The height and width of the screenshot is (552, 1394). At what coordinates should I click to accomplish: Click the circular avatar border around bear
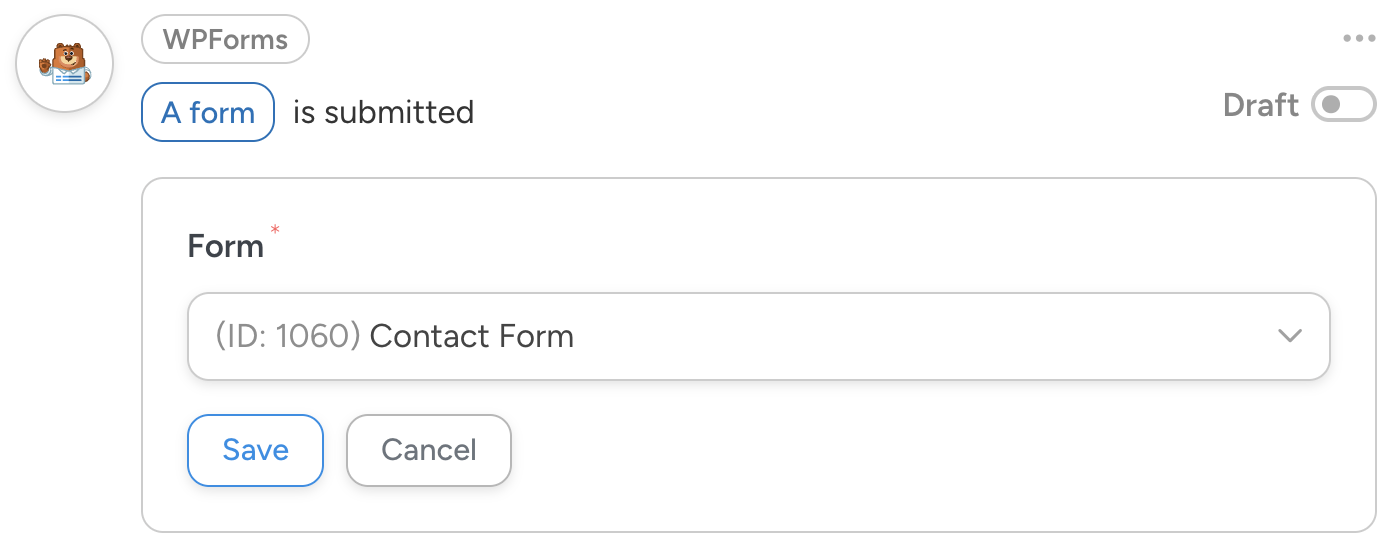pos(64,20)
